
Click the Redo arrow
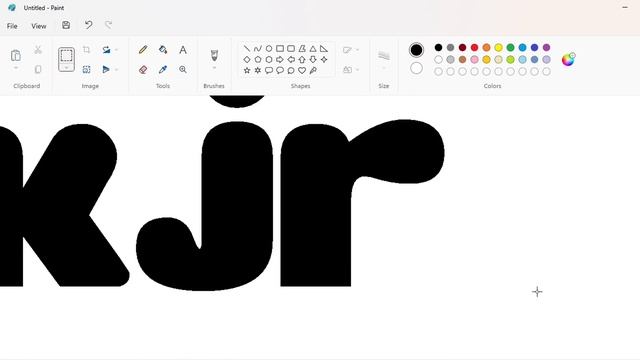point(108,25)
